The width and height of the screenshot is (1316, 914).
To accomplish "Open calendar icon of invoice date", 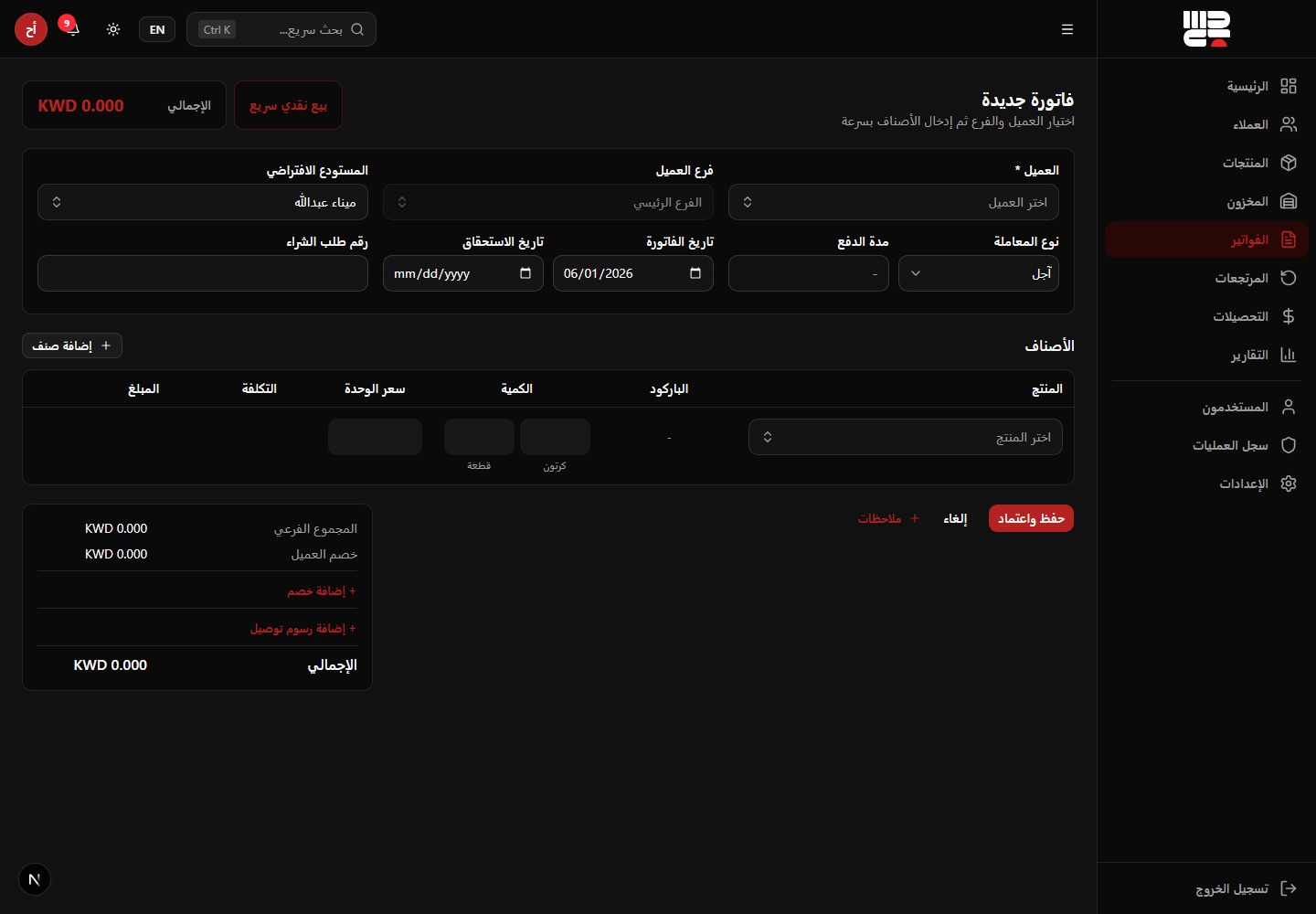I will pyautogui.click(x=695, y=273).
